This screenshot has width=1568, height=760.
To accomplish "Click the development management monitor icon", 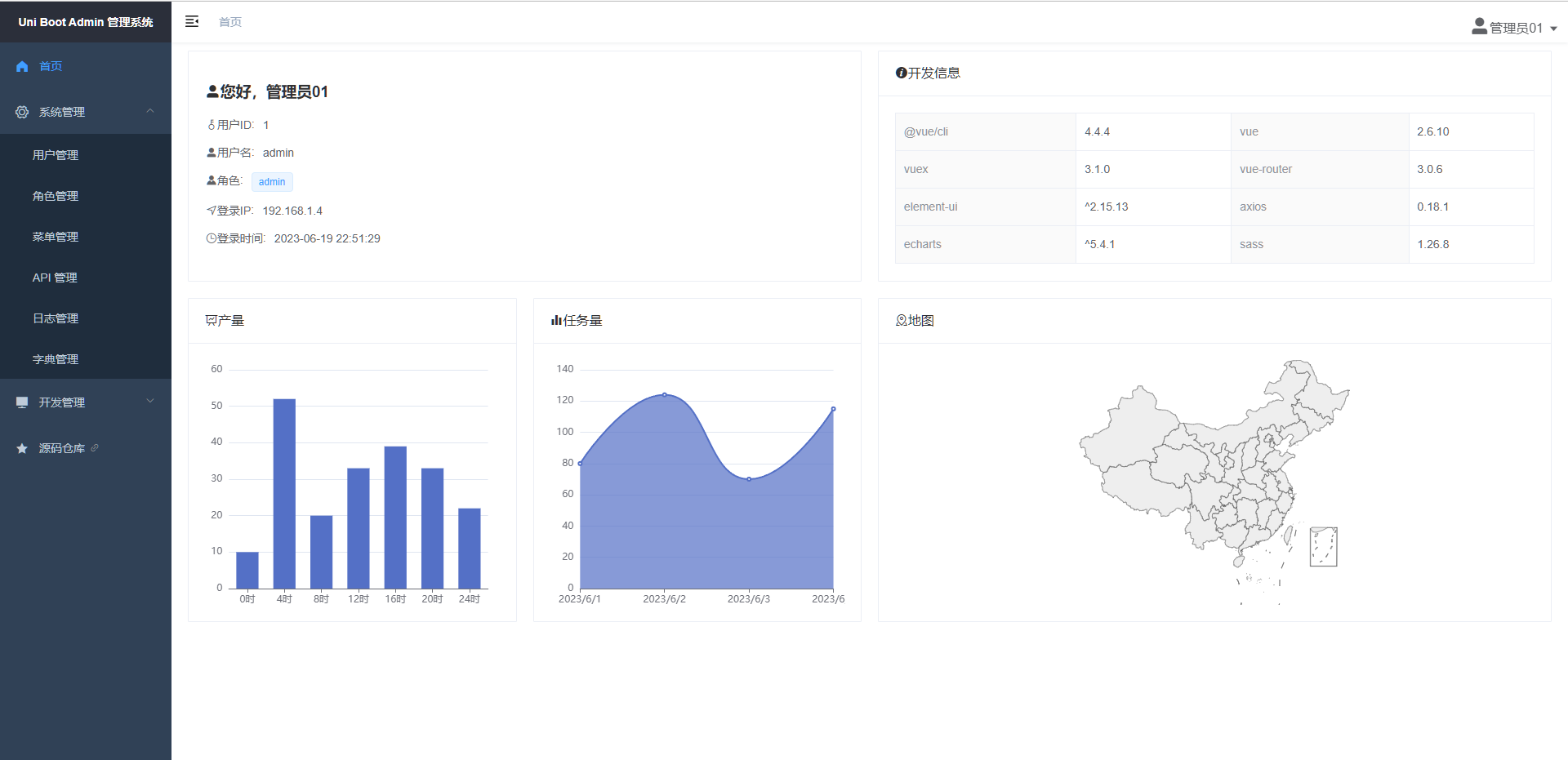I will [x=22, y=402].
